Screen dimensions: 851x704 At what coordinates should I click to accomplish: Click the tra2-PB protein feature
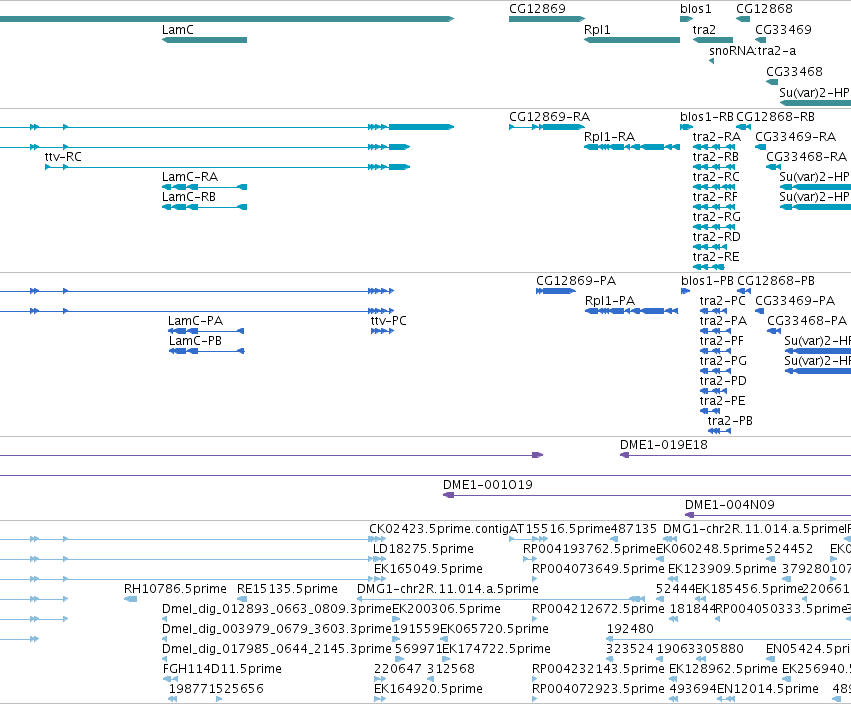tap(719, 431)
